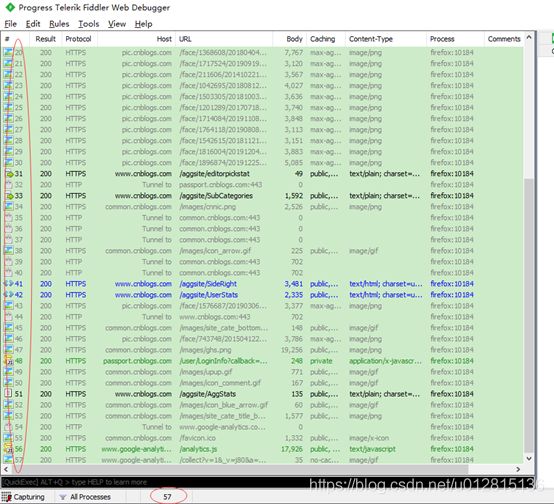This screenshot has width=554, height=504.
Task: Click the document icon of session 51
Action: 8,394
